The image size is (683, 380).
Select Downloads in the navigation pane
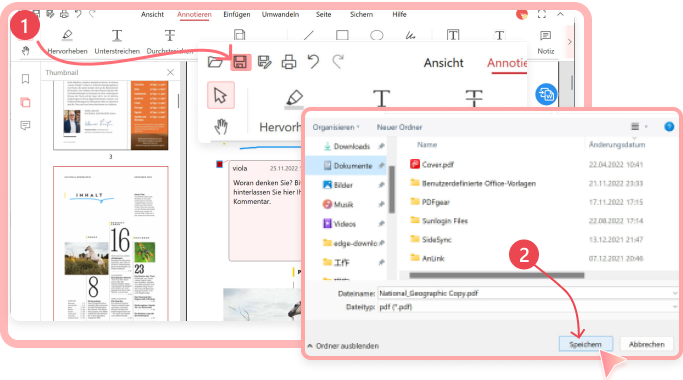tap(352, 146)
